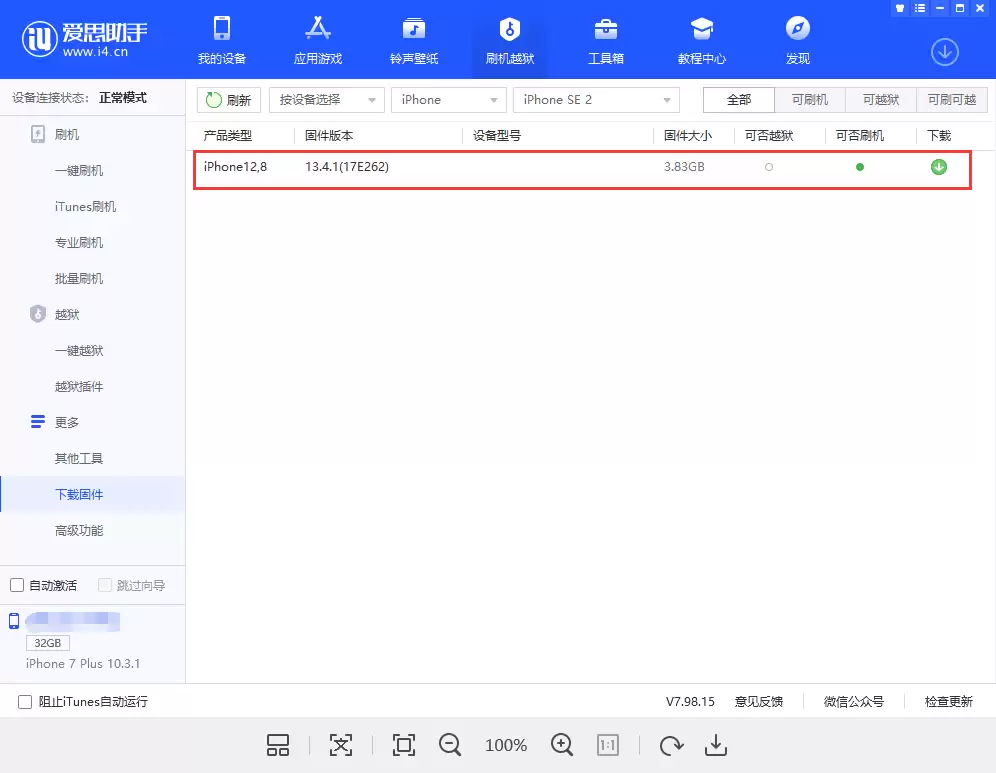Click the iPhone12,8 product cell
This screenshot has height=773, width=996.
pyautogui.click(x=235, y=166)
